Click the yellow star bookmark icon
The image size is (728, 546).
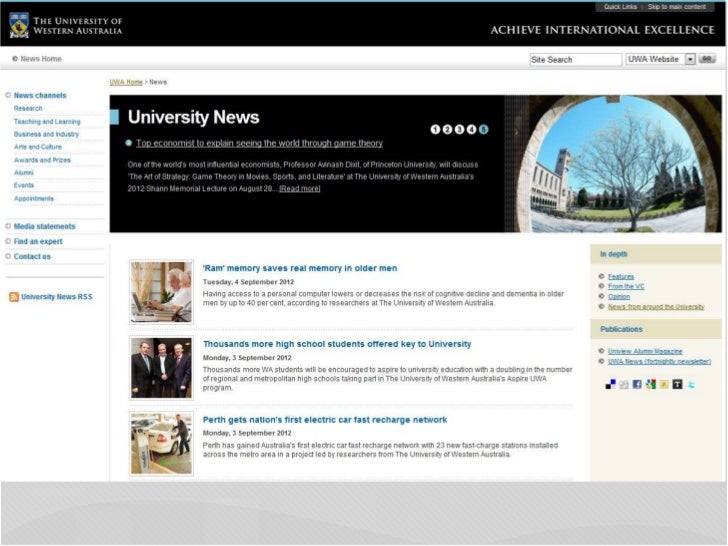point(664,384)
